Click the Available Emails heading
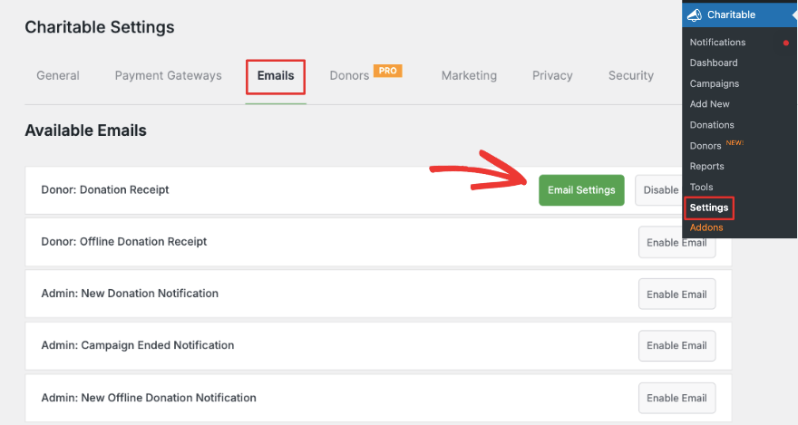Viewport: 798px width, 425px height. click(86, 131)
